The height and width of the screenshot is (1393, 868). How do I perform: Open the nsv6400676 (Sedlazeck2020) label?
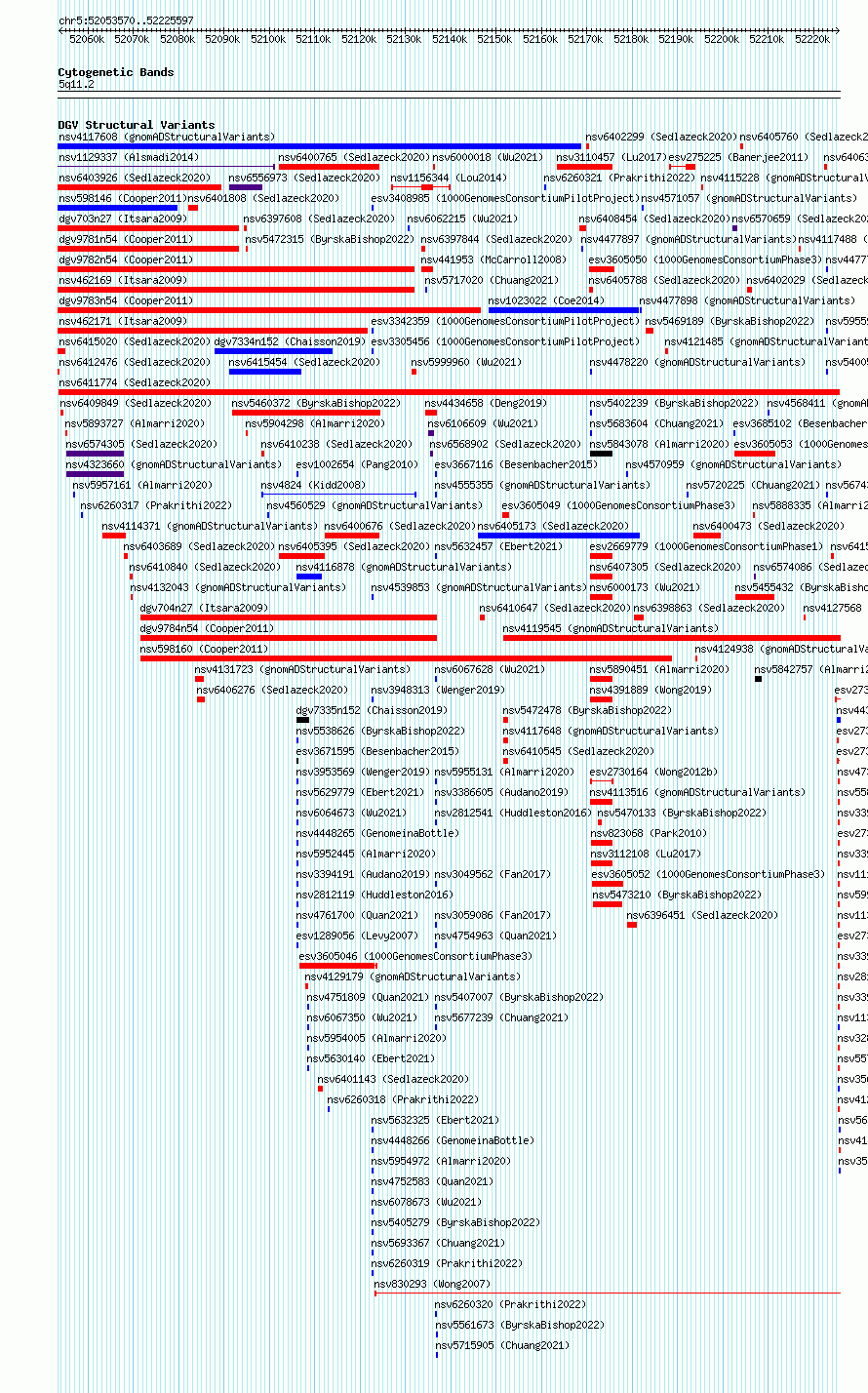pyautogui.click(x=401, y=526)
